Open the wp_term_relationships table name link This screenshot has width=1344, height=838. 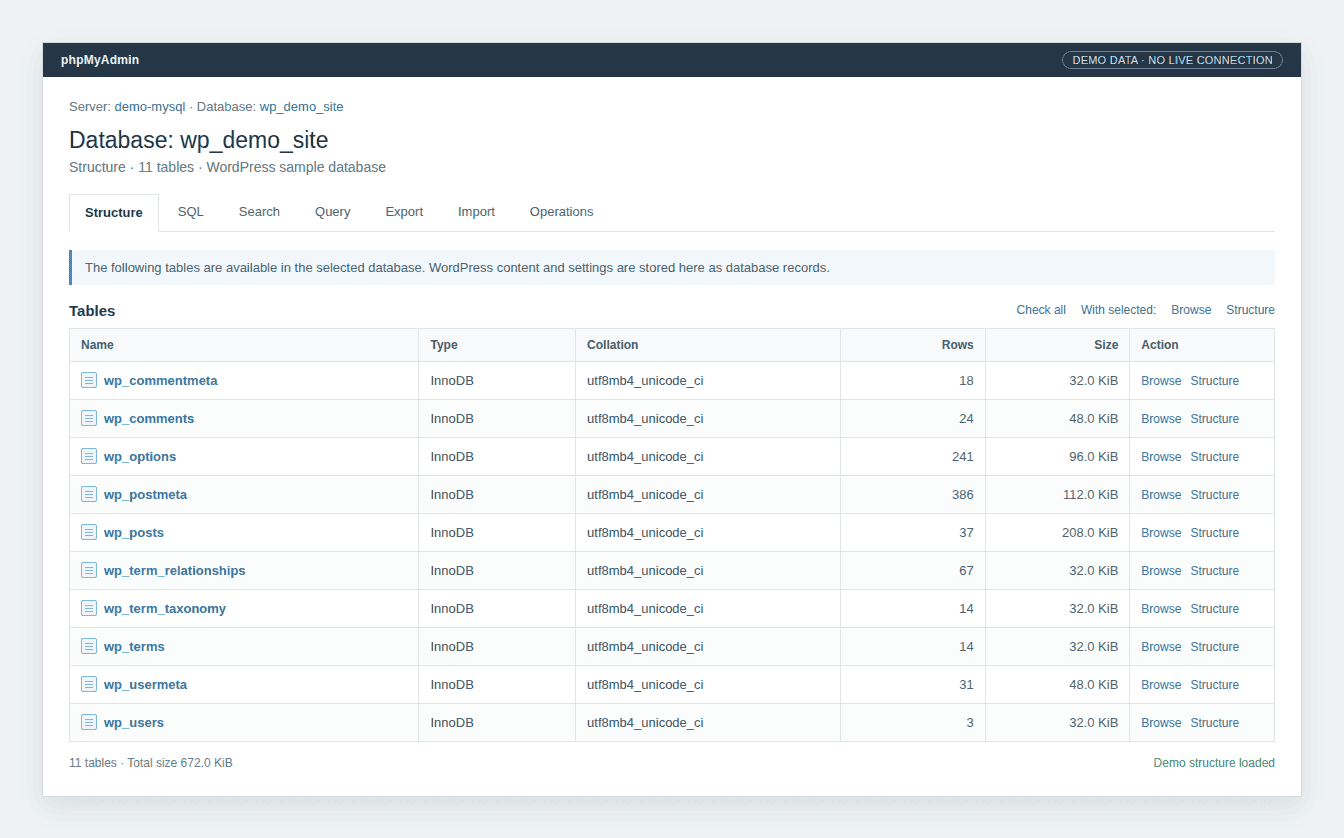(174, 570)
